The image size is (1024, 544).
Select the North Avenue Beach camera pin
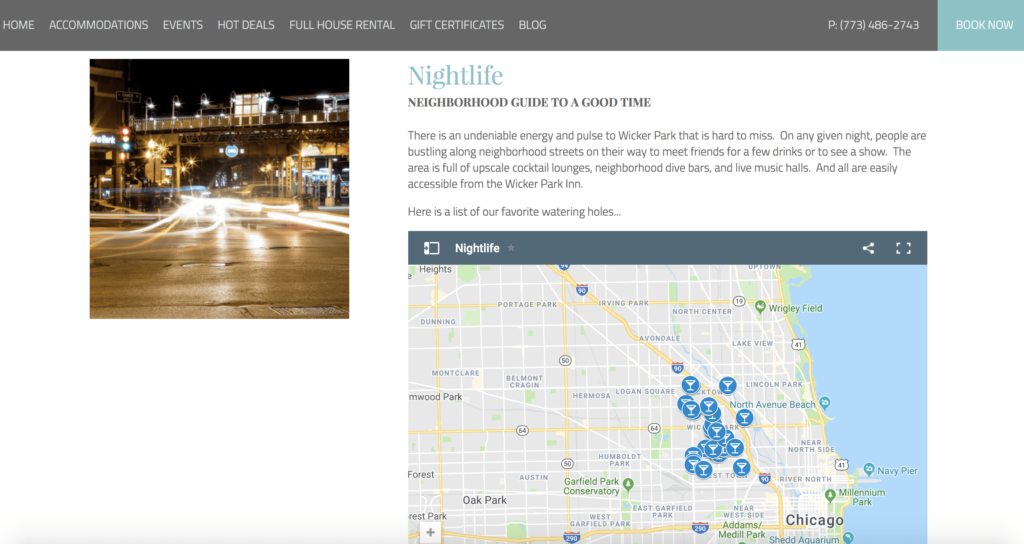(825, 402)
